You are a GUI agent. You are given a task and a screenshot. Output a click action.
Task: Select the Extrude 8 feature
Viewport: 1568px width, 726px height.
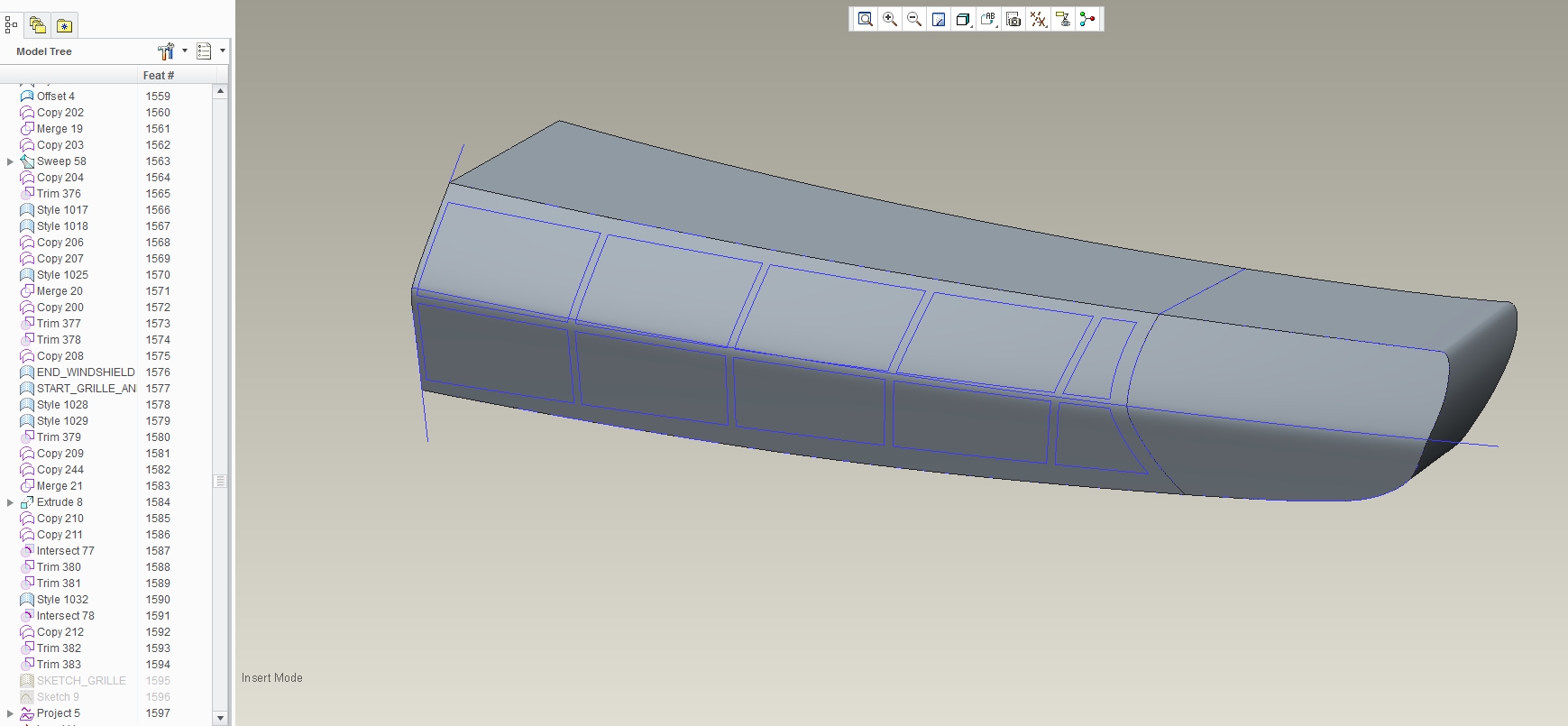pyautogui.click(x=60, y=502)
